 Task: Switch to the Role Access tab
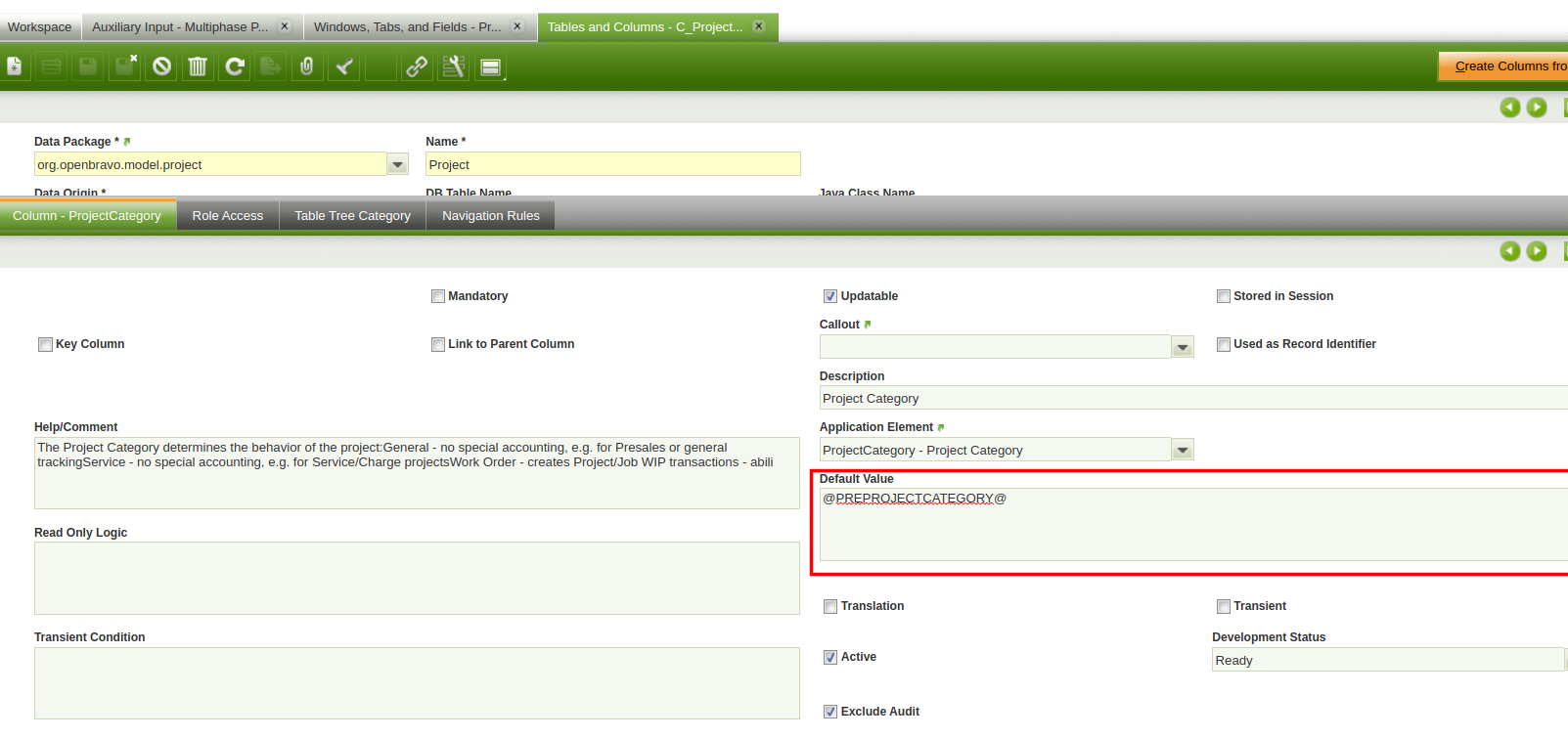227,216
